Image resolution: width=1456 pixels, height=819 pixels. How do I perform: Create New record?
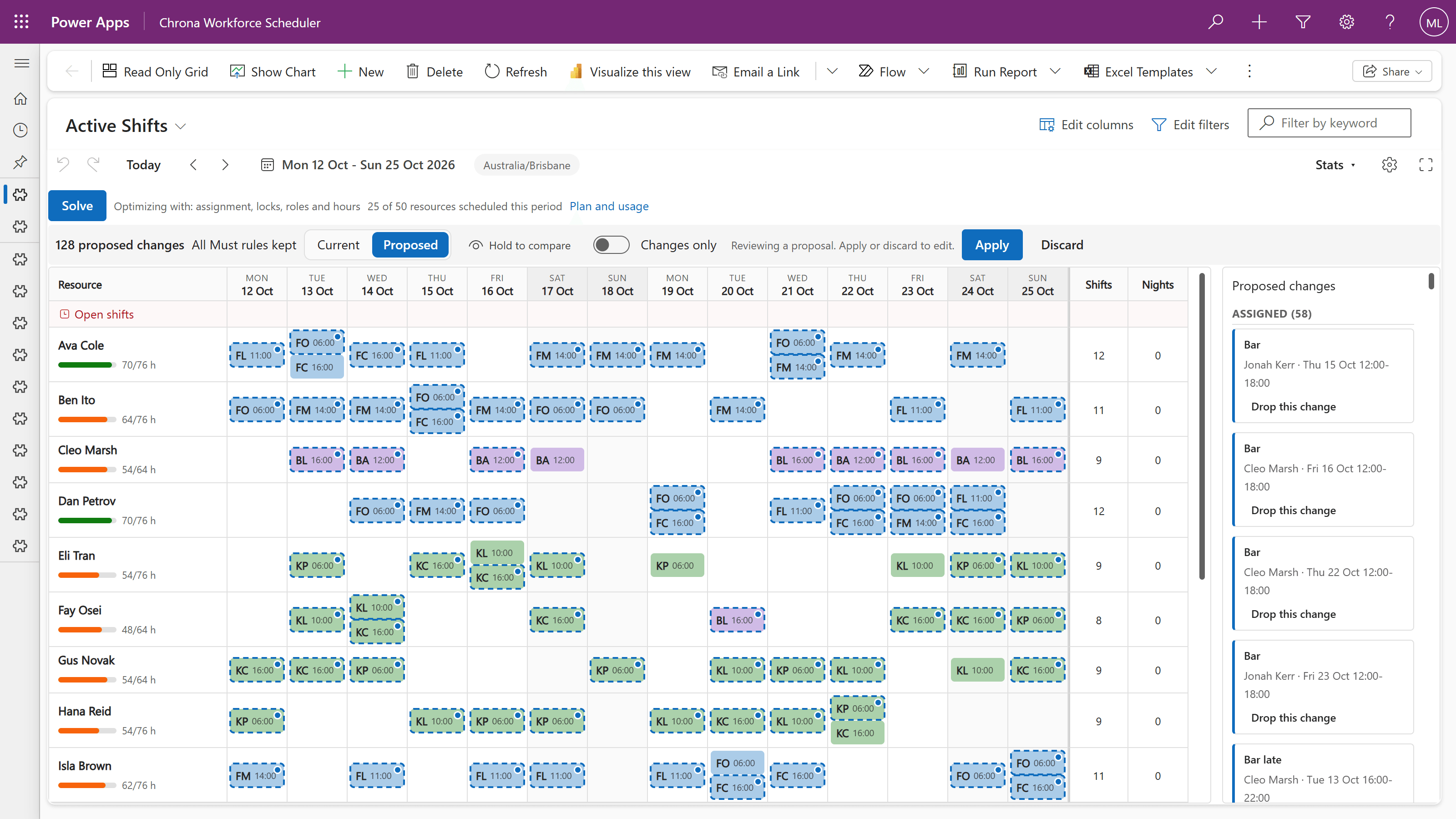360,71
